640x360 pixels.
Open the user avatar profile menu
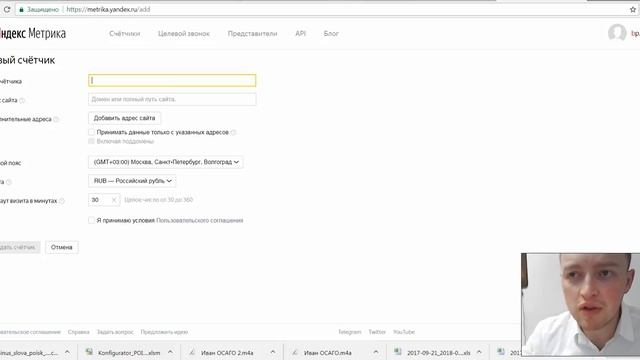tap(617, 33)
